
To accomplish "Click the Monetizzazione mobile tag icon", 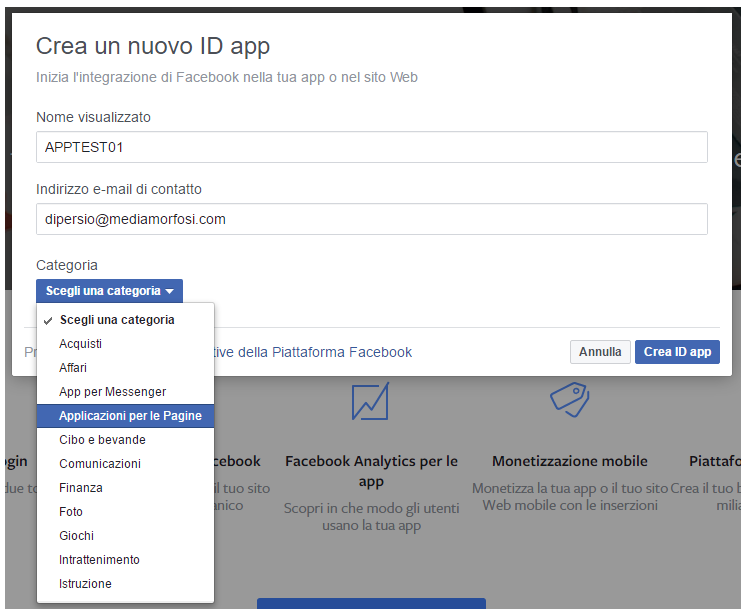I will 570,399.
